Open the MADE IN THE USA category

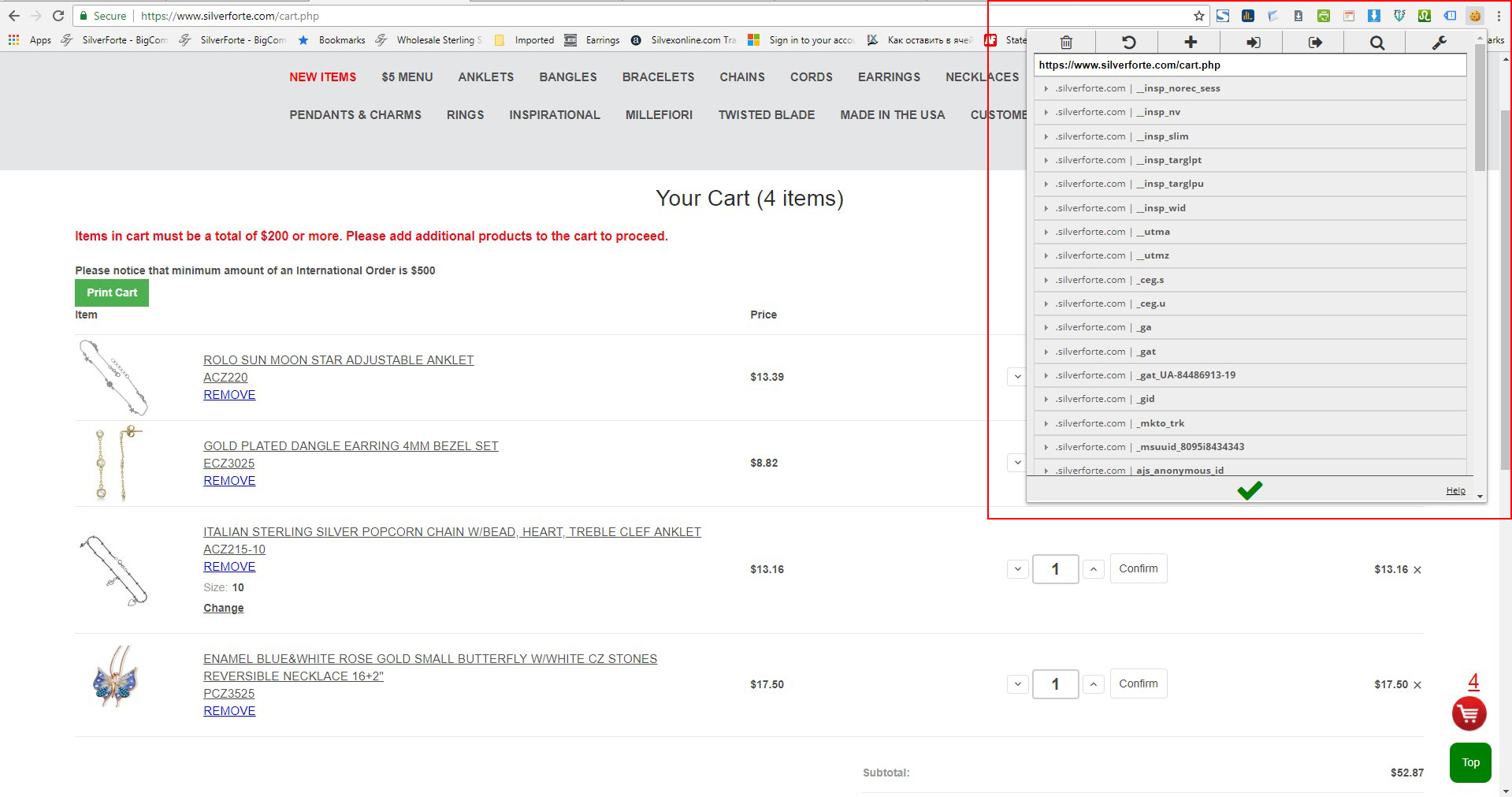click(892, 115)
